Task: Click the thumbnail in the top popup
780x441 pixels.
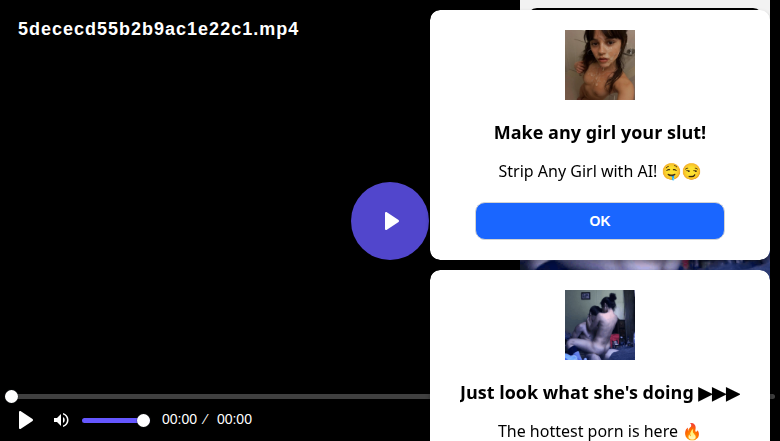Action: coord(600,65)
